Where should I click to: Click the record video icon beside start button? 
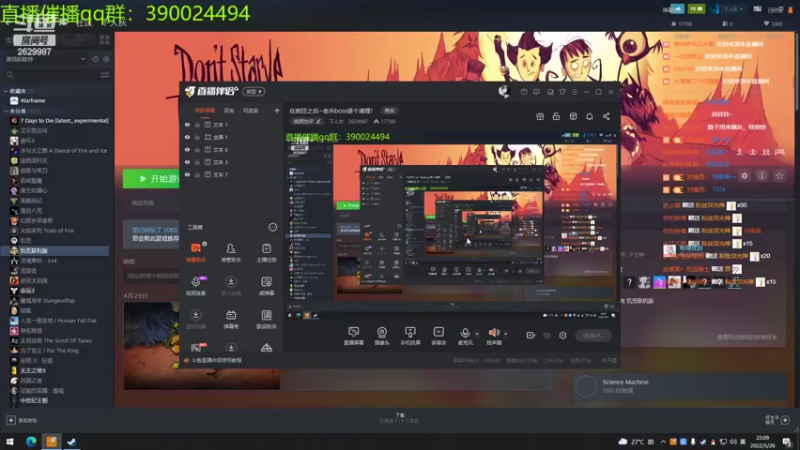click(x=531, y=335)
